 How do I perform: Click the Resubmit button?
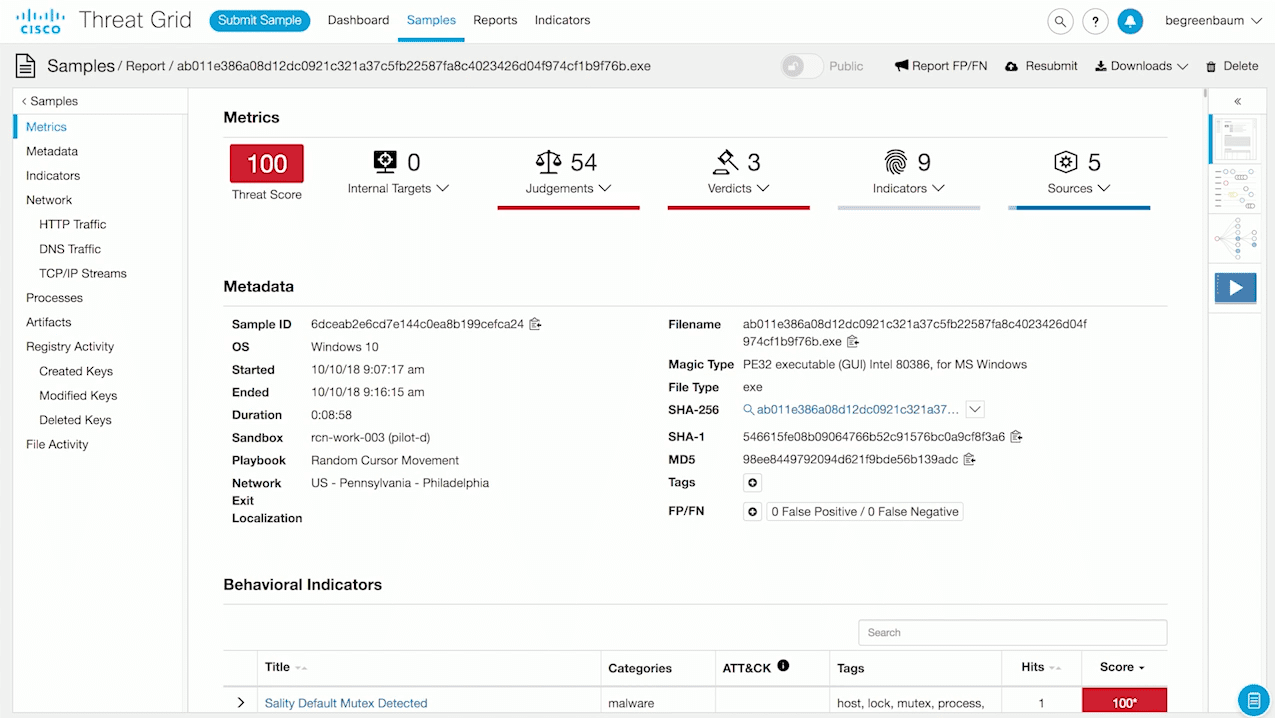(x=1041, y=66)
